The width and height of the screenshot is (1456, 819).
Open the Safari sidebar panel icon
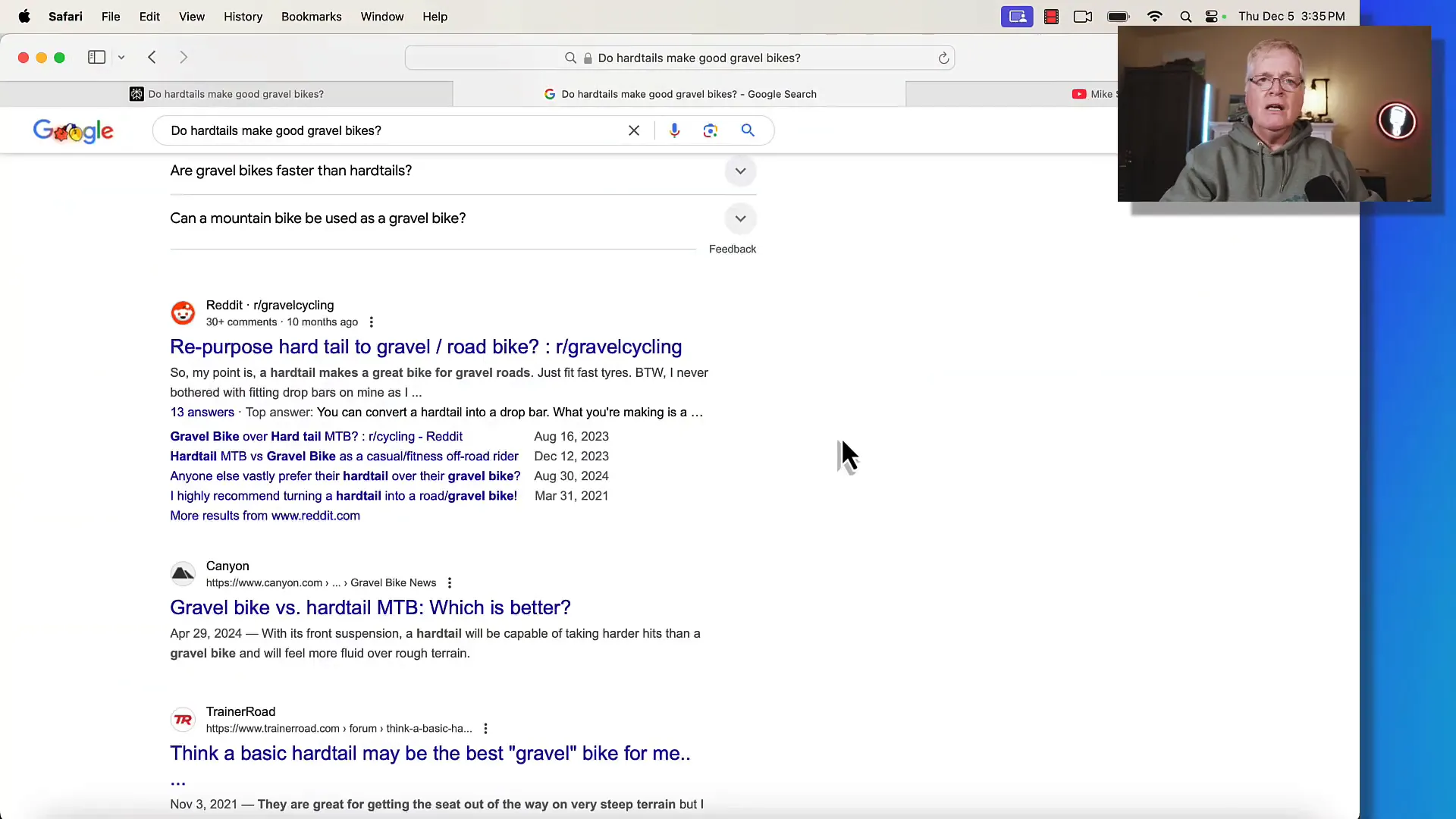pos(96,57)
